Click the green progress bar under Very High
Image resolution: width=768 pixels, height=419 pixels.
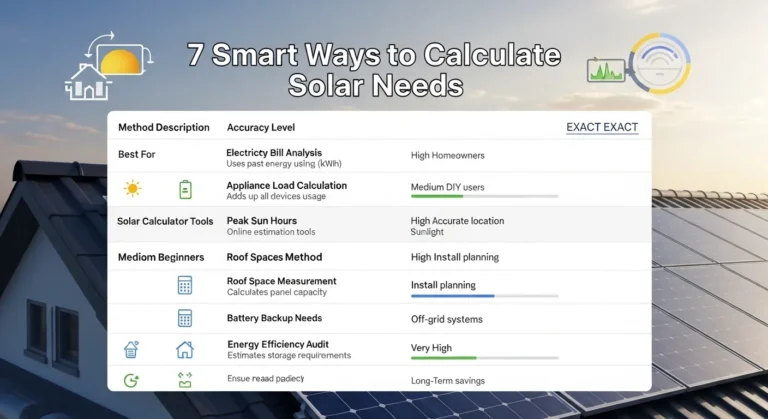click(x=484, y=358)
